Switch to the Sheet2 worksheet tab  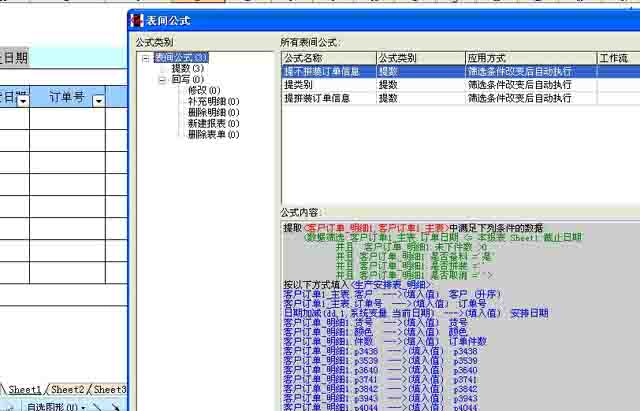pos(68,389)
